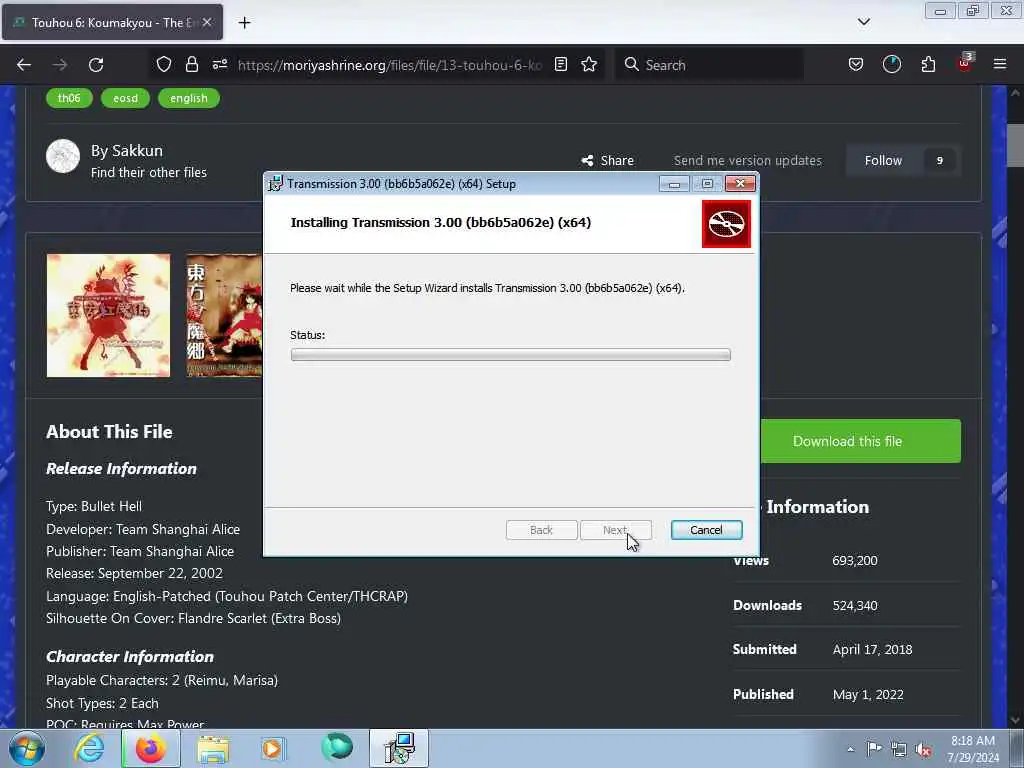Screen dimensions: 1024x768
Task: Switch to installer taskbar icon
Action: [399, 748]
